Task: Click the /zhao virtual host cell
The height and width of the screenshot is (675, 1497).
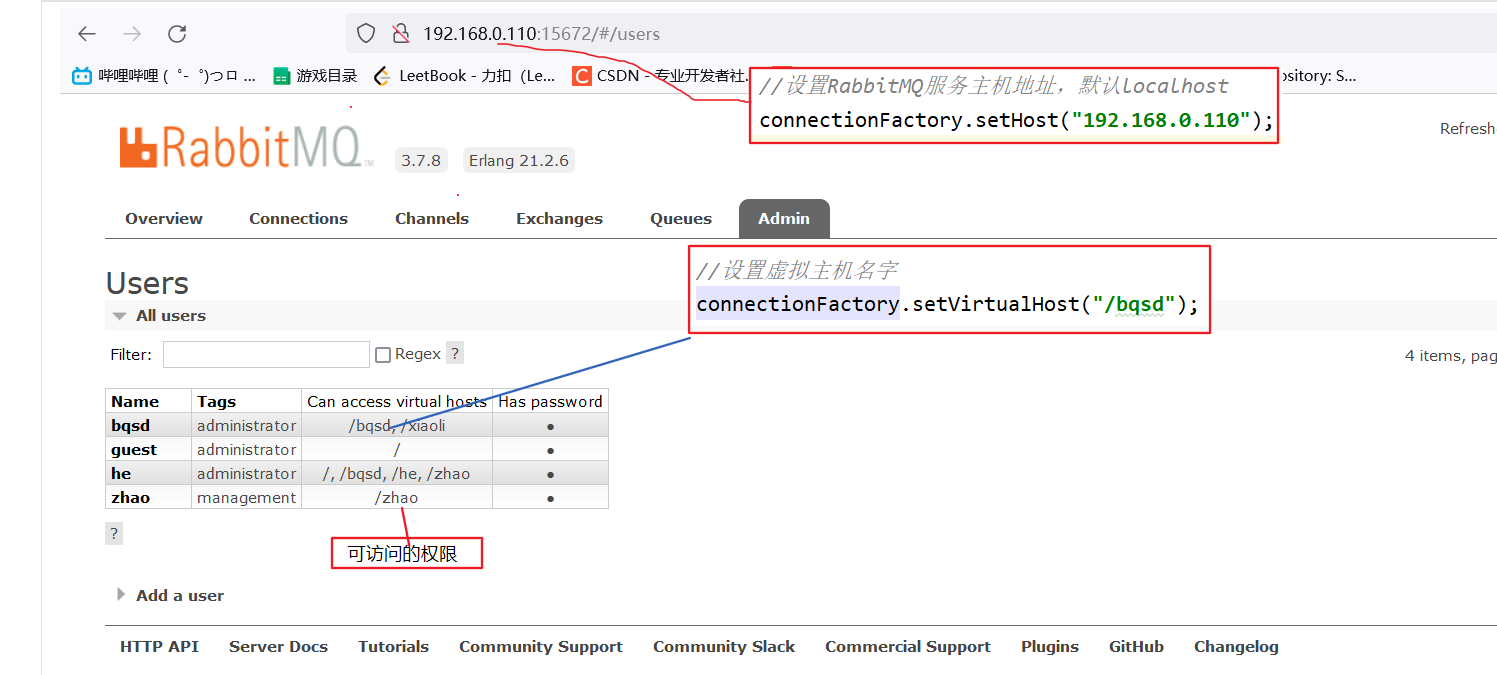Action: [396, 498]
